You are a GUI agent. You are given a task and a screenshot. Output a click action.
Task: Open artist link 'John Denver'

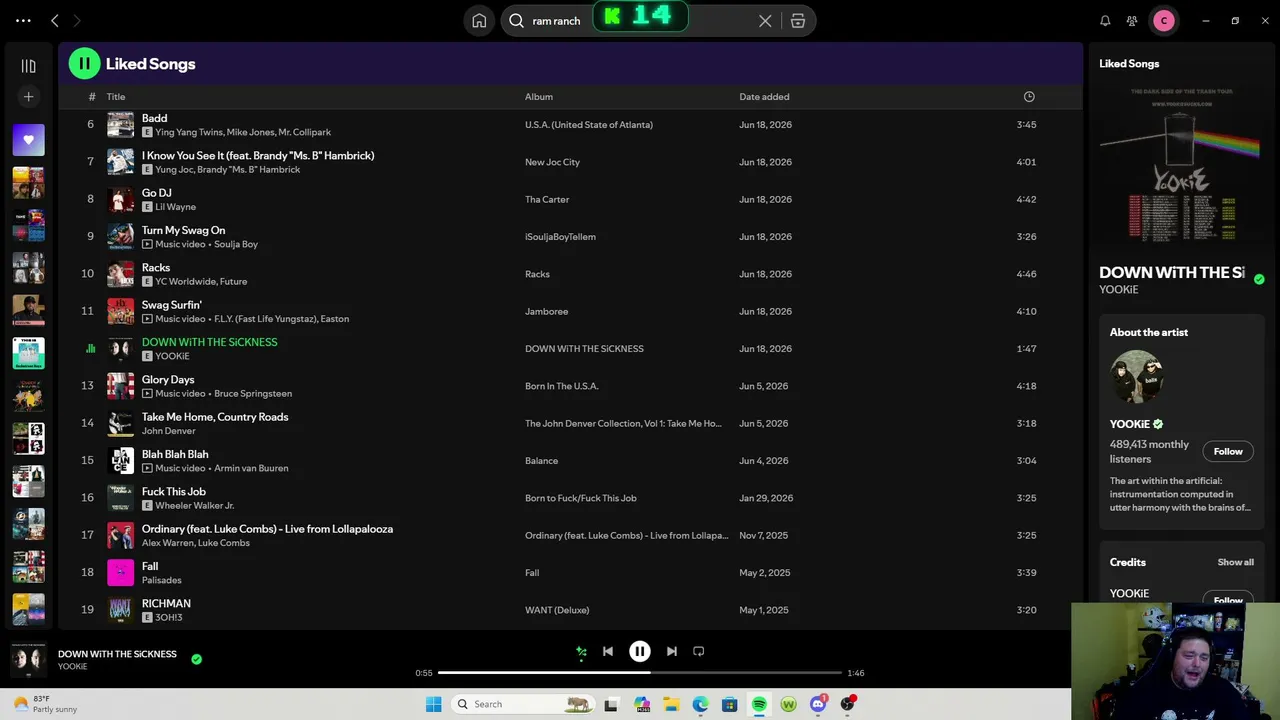(168, 431)
